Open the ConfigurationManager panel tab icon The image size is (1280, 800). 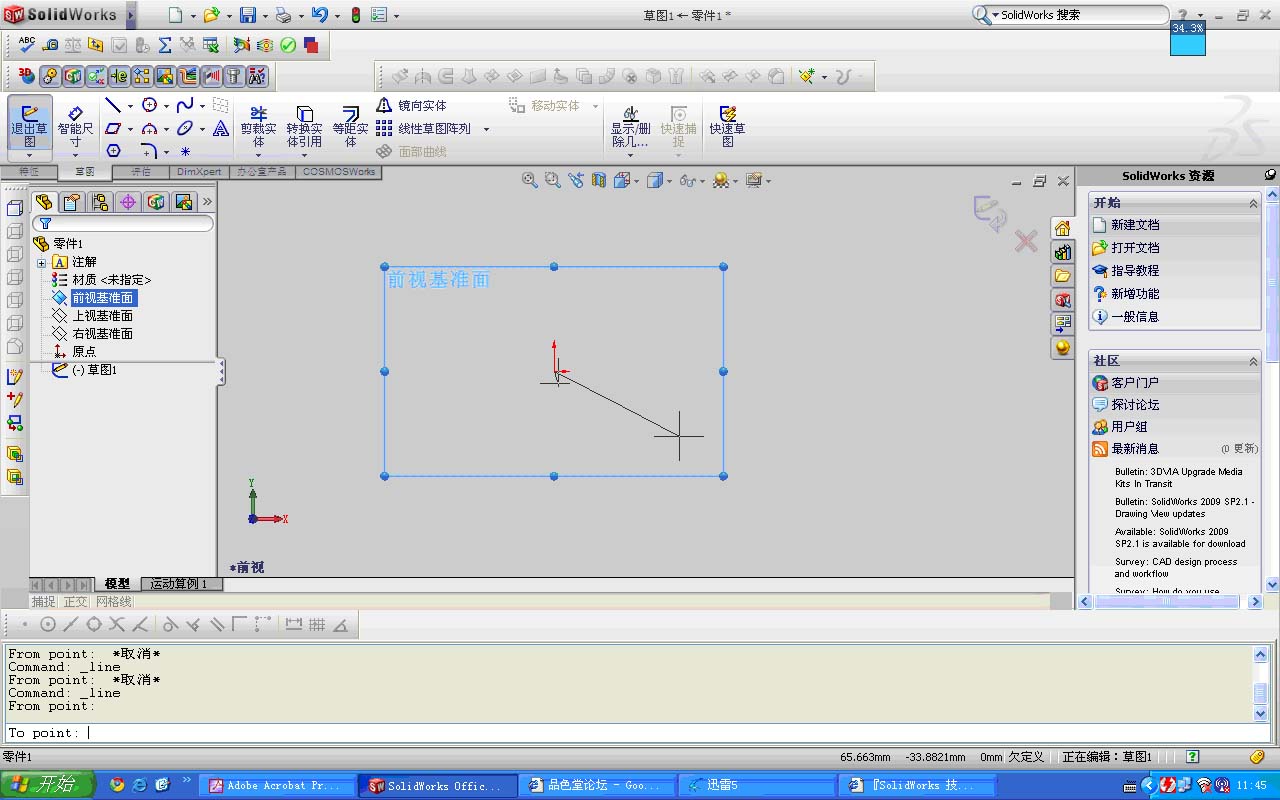point(100,202)
